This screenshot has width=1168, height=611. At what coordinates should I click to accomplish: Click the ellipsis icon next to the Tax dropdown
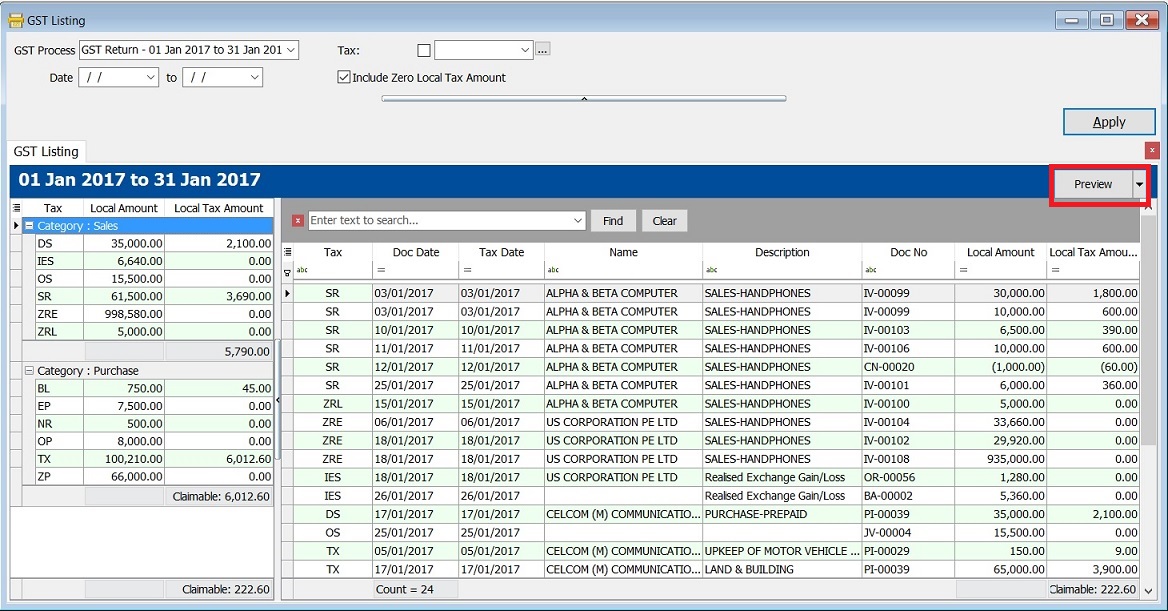[x=542, y=49]
